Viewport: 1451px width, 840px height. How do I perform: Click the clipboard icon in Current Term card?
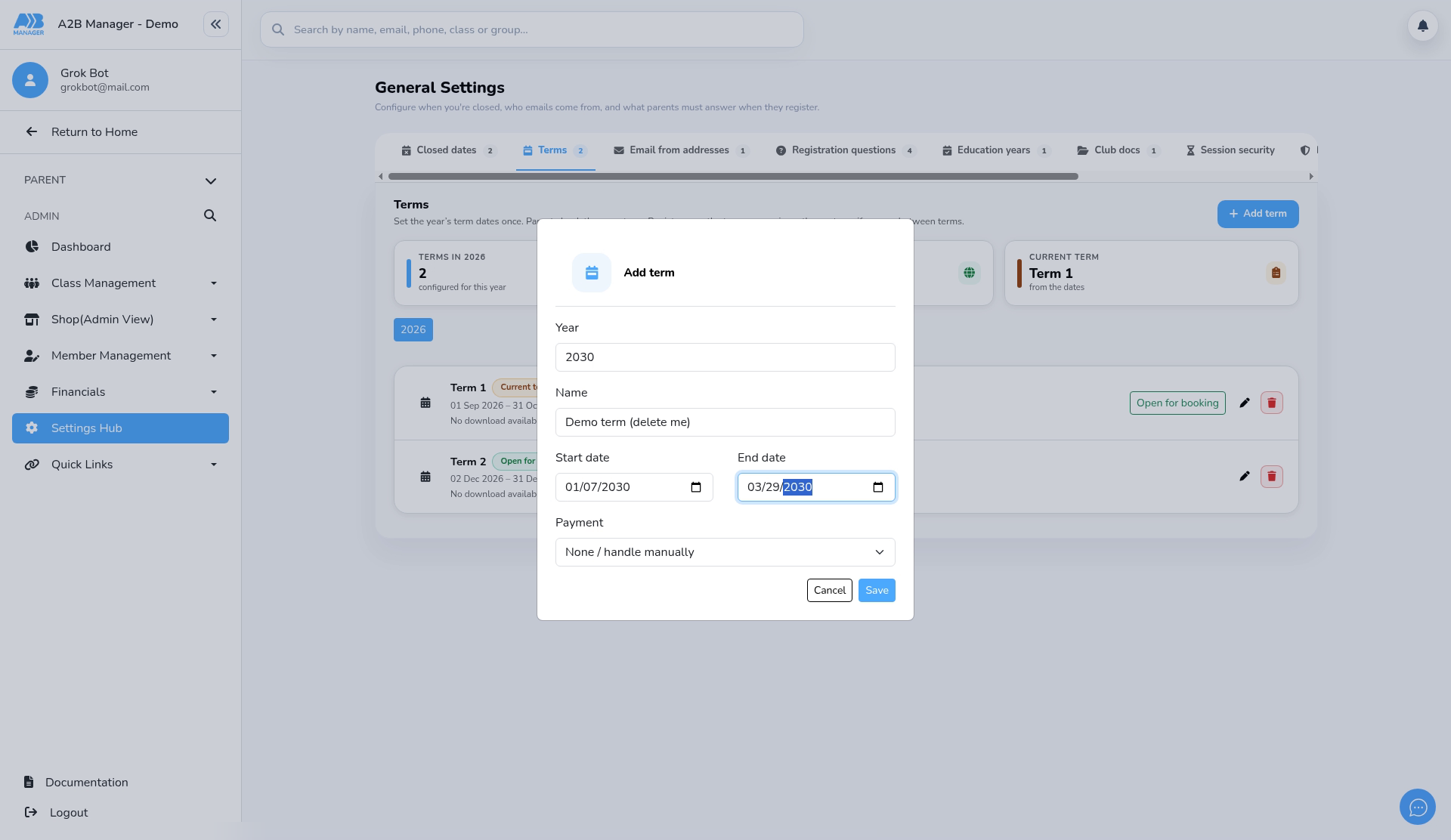pos(1276,273)
